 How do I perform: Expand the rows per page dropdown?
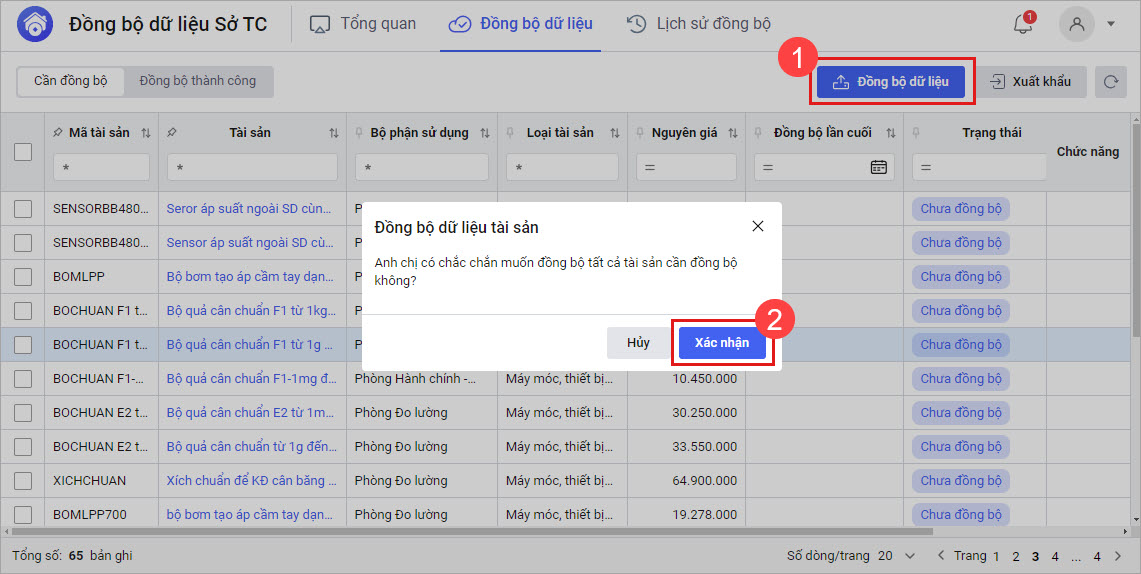tap(909, 556)
